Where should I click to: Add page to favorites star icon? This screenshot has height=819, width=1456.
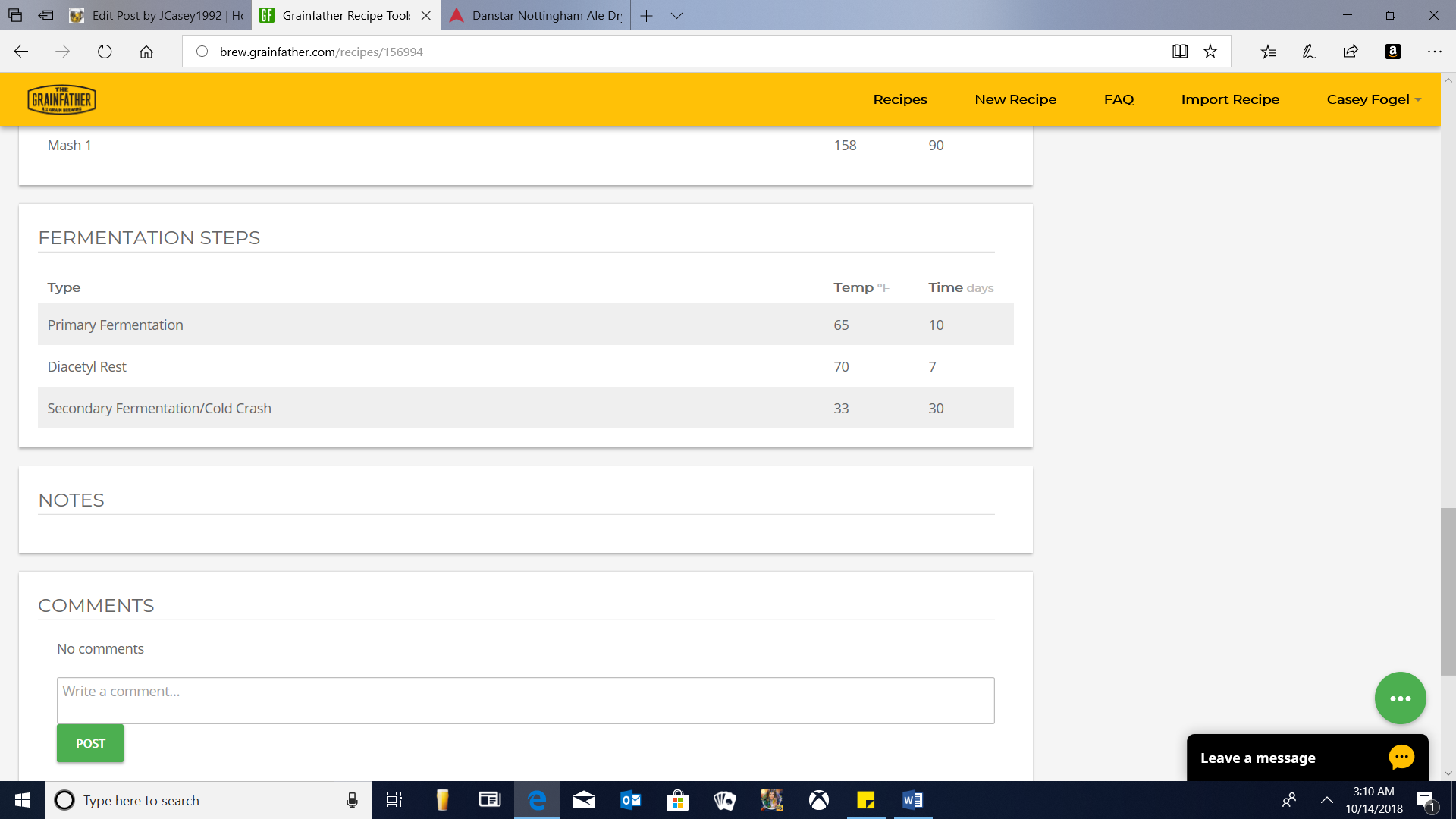point(1210,52)
